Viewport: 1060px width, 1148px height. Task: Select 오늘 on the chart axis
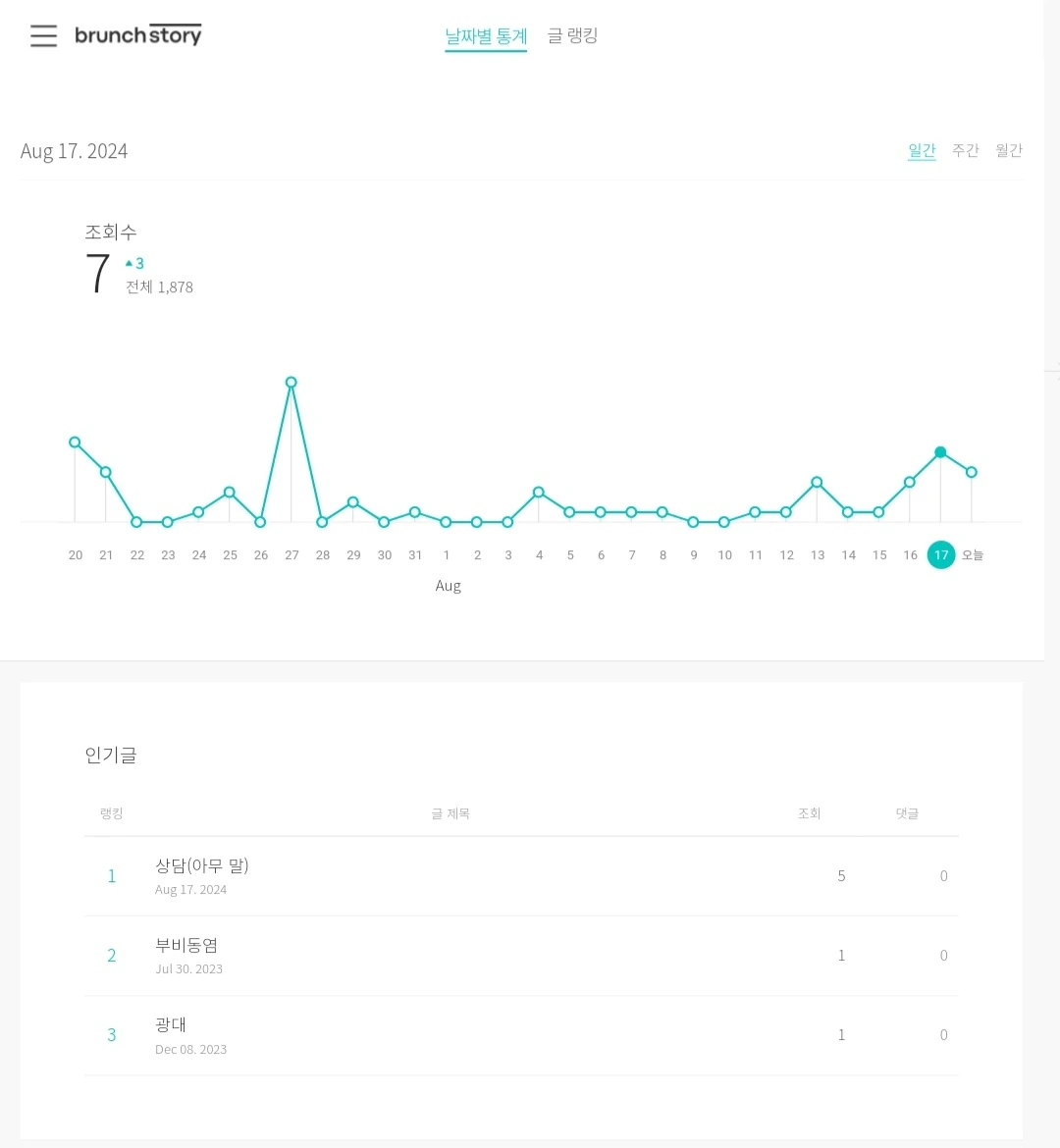point(972,555)
